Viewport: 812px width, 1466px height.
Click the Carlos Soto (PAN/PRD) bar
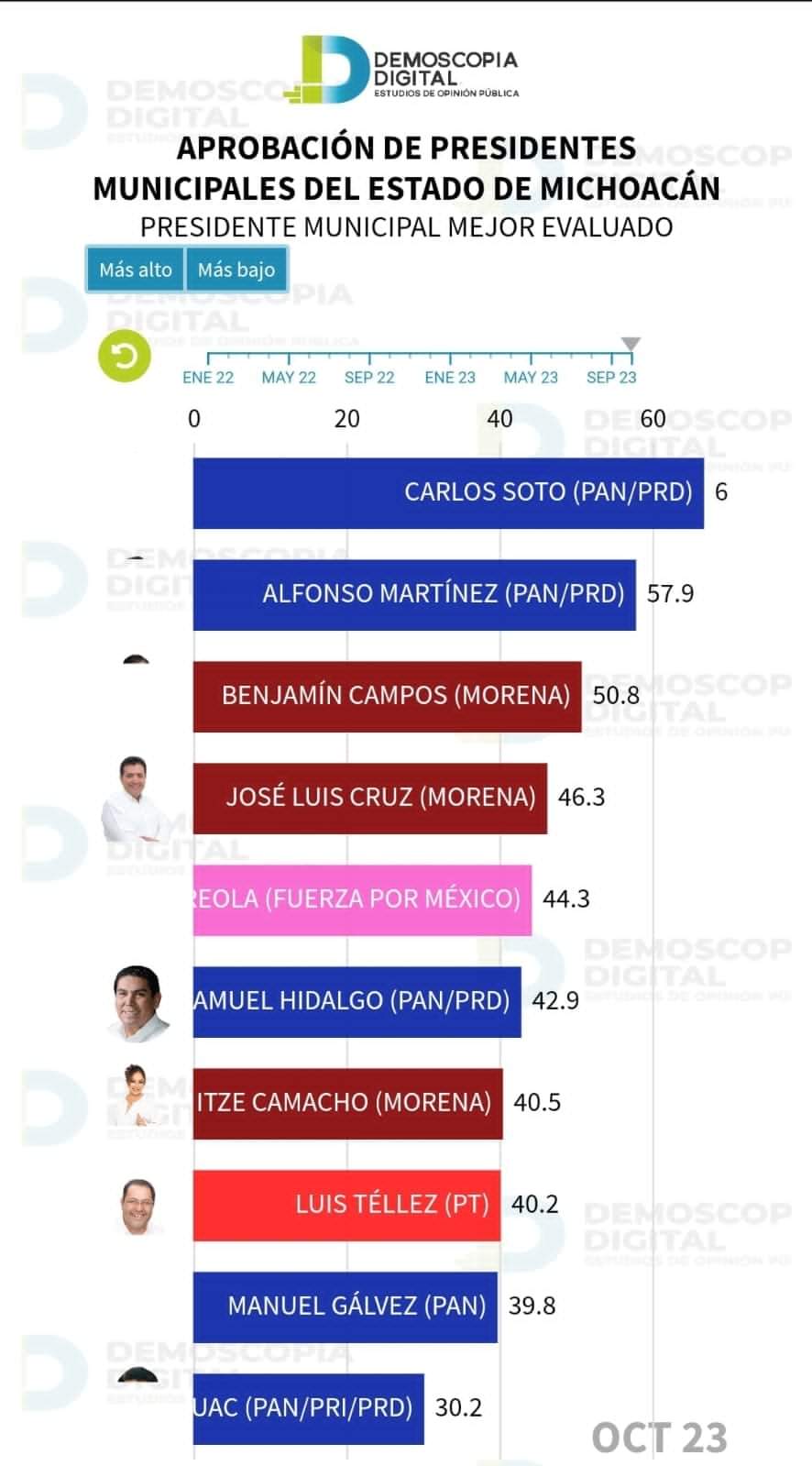point(448,492)
